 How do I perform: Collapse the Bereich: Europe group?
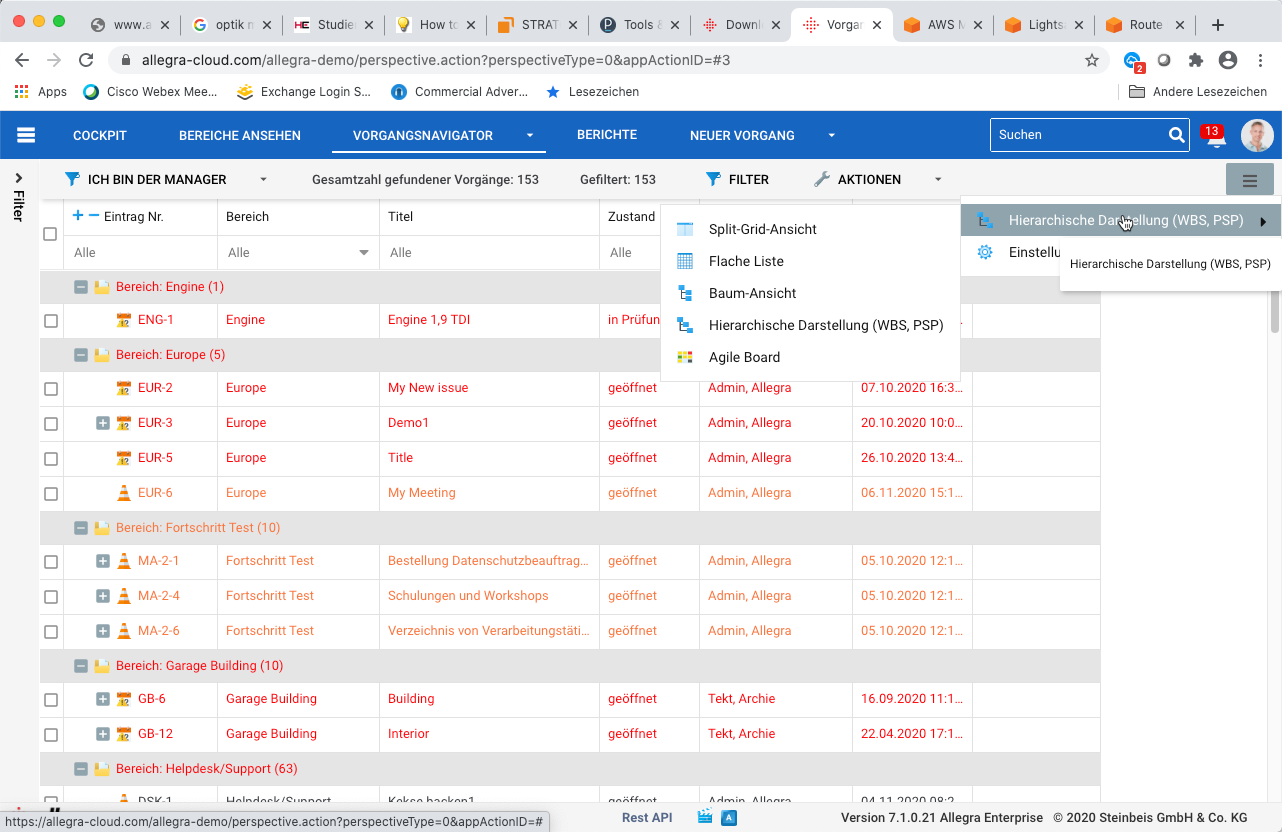point(81,355)
